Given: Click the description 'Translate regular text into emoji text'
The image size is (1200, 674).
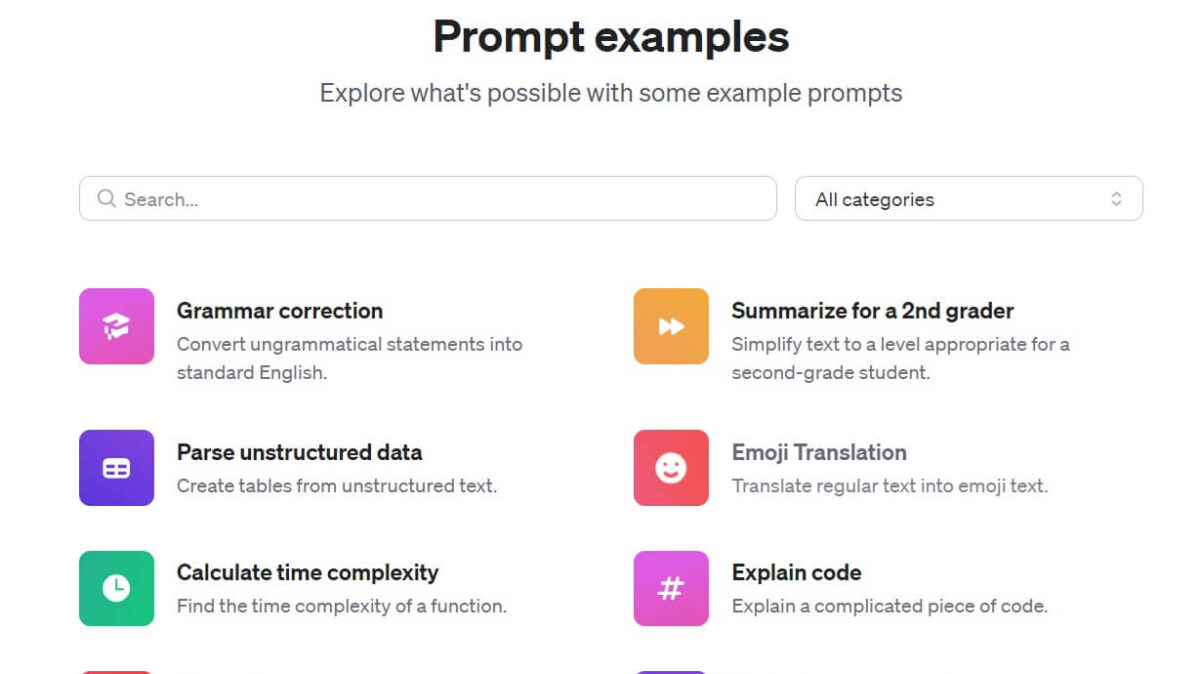Looking at the screenshot, I should click(889, 486).
